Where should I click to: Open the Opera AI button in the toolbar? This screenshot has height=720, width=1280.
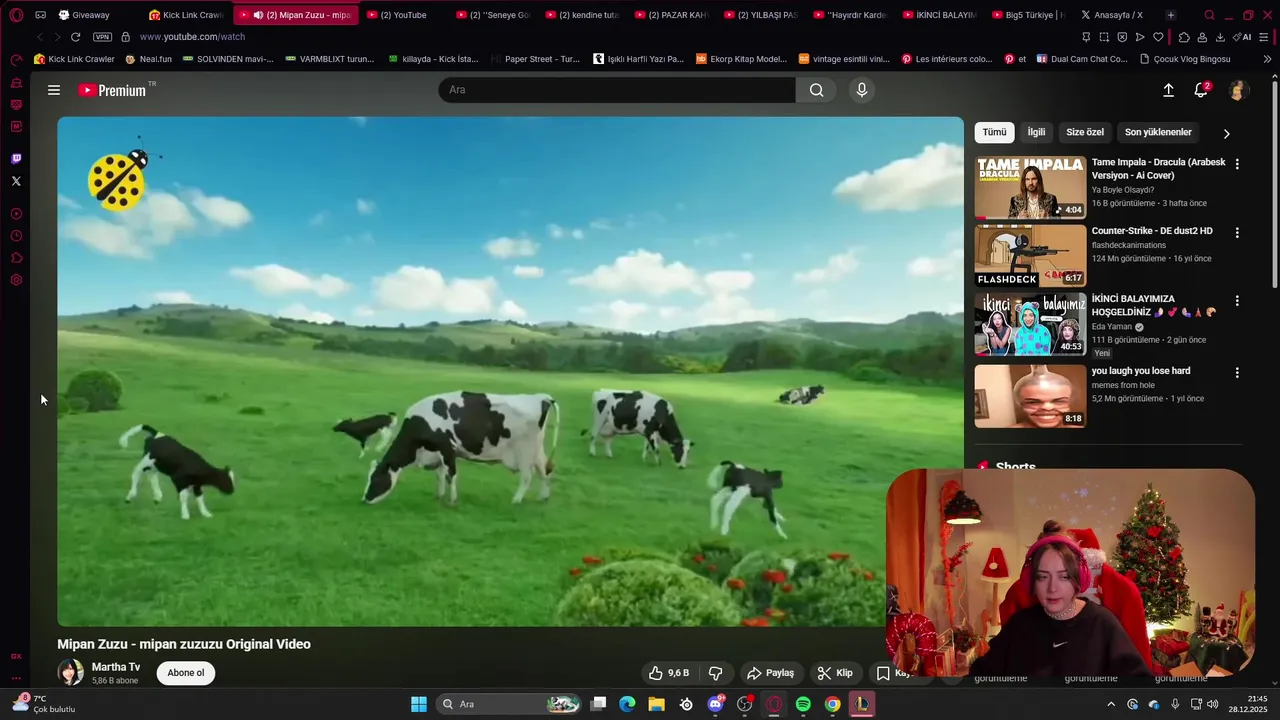(x=1243, y=37)
